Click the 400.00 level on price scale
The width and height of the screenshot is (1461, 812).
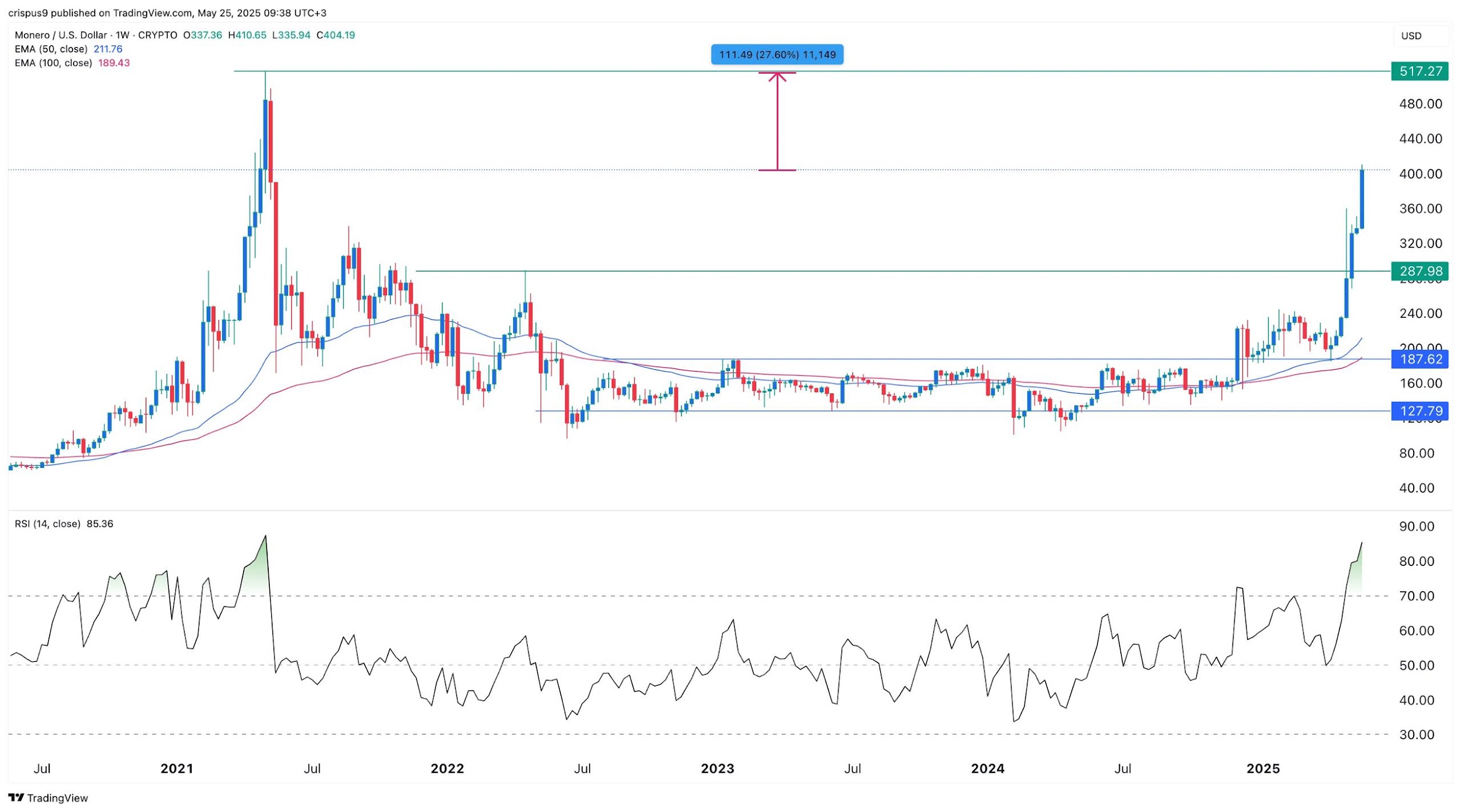point(1421,174)
